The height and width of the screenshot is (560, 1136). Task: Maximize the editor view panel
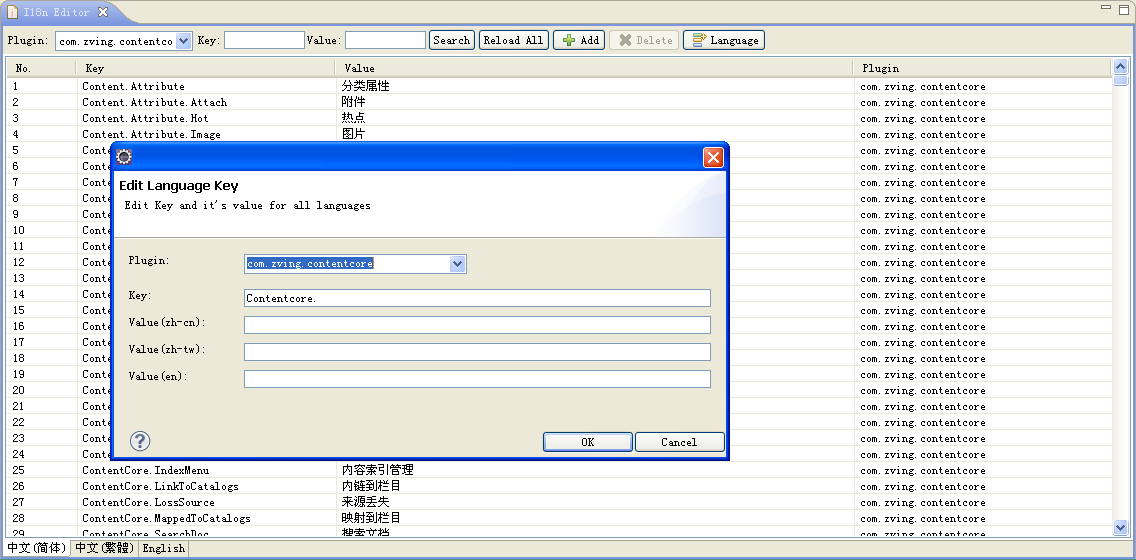pyautogui.click(x=1123, y=8)
